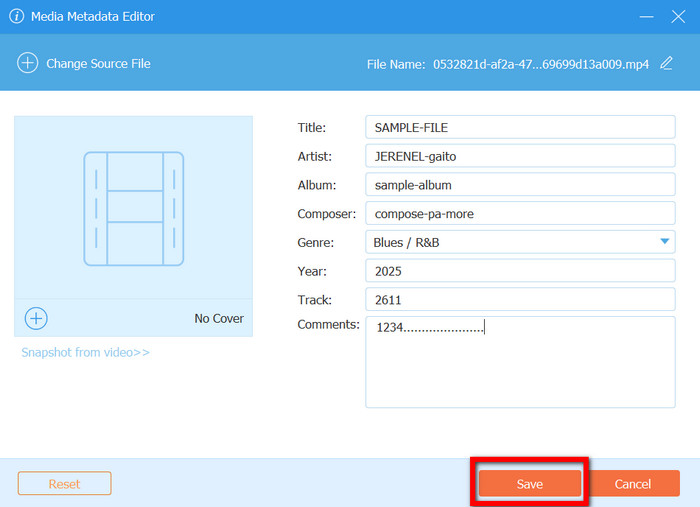700x507 pixels.
Task: Expand the Genre dropdown arrow
Action: [x=664, y=242]
